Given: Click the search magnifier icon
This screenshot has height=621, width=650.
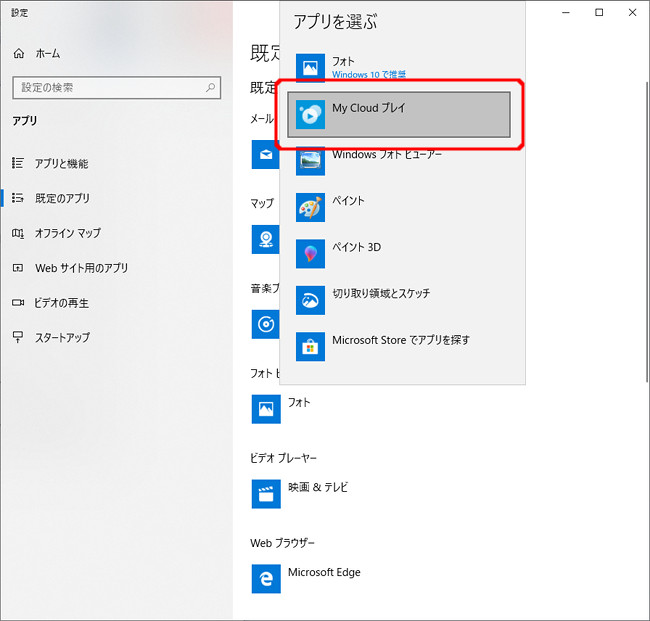Looking at the screenshot, I should pos(211,88).
